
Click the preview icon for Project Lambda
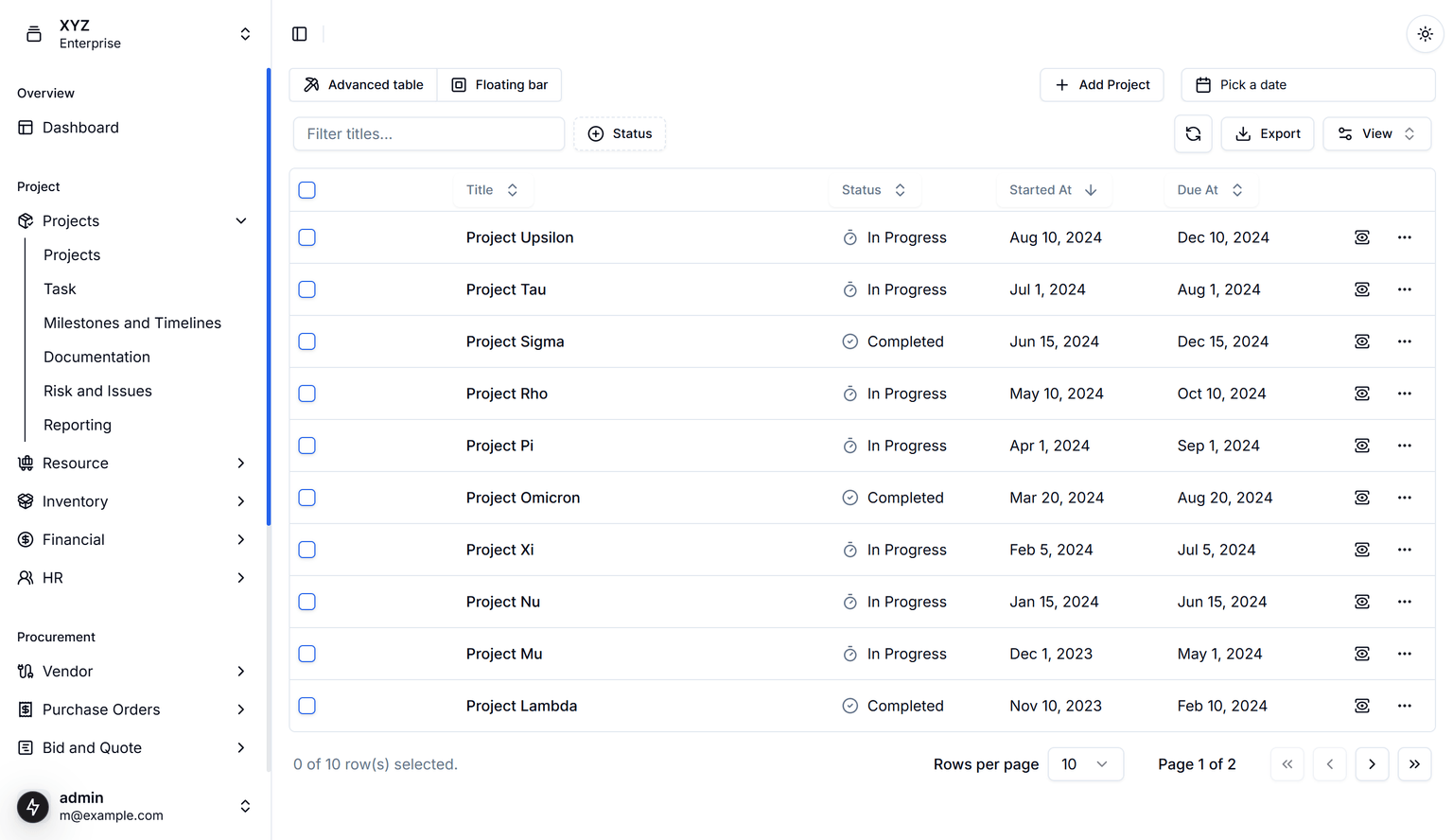1361,706
